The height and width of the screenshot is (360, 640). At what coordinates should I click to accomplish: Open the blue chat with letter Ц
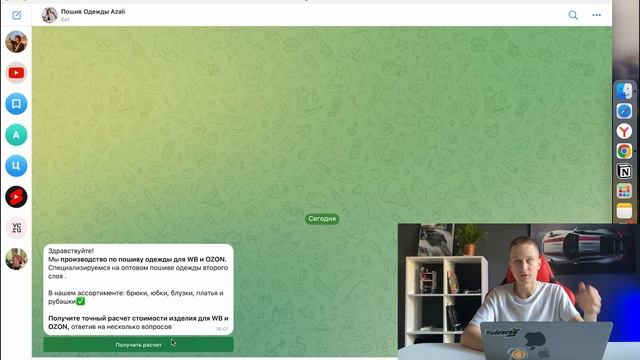16,166
